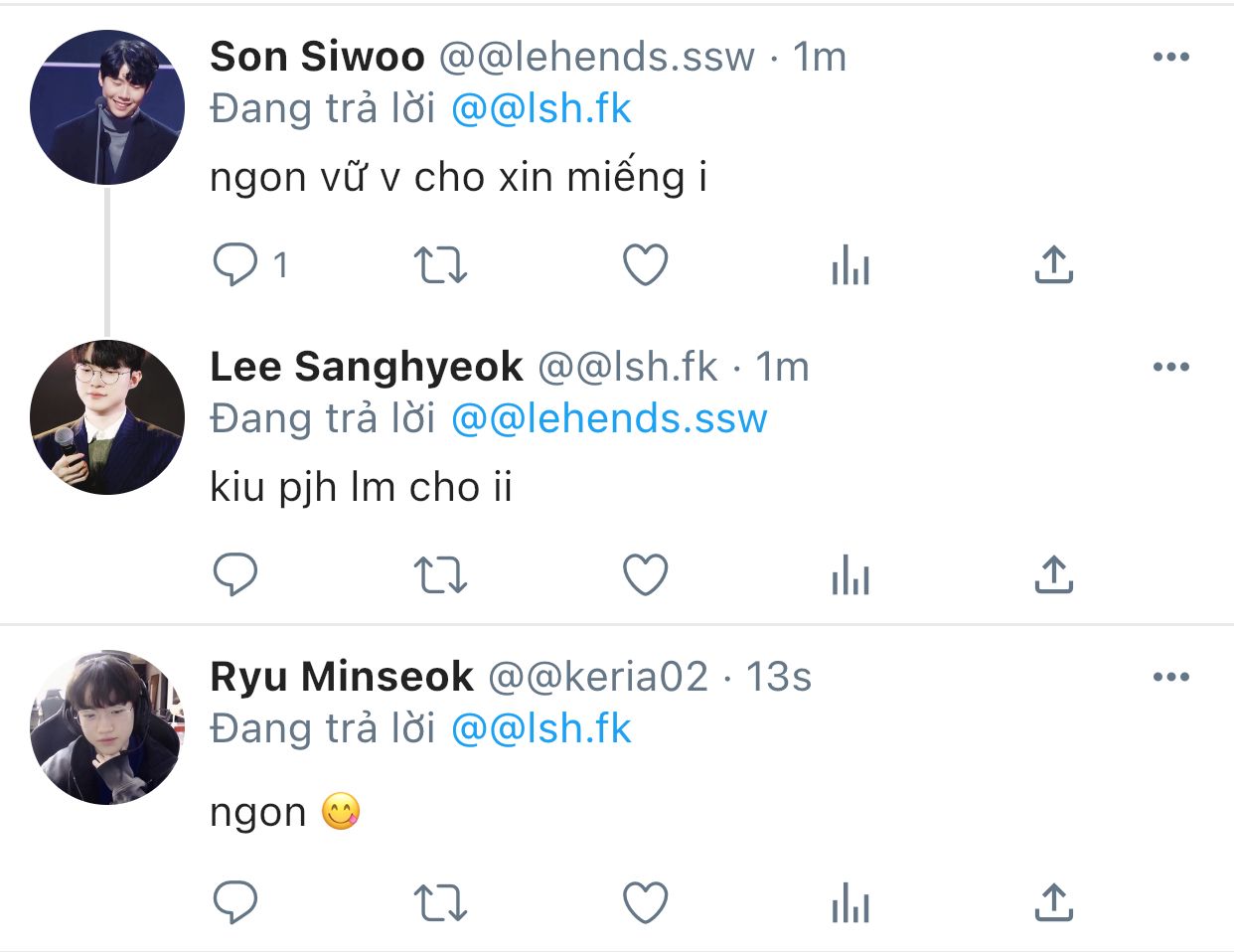This screenshot has height=952, width=1234.
Task: Open more options on Son Siwoo's tweet
Action: coord(1171,57)
